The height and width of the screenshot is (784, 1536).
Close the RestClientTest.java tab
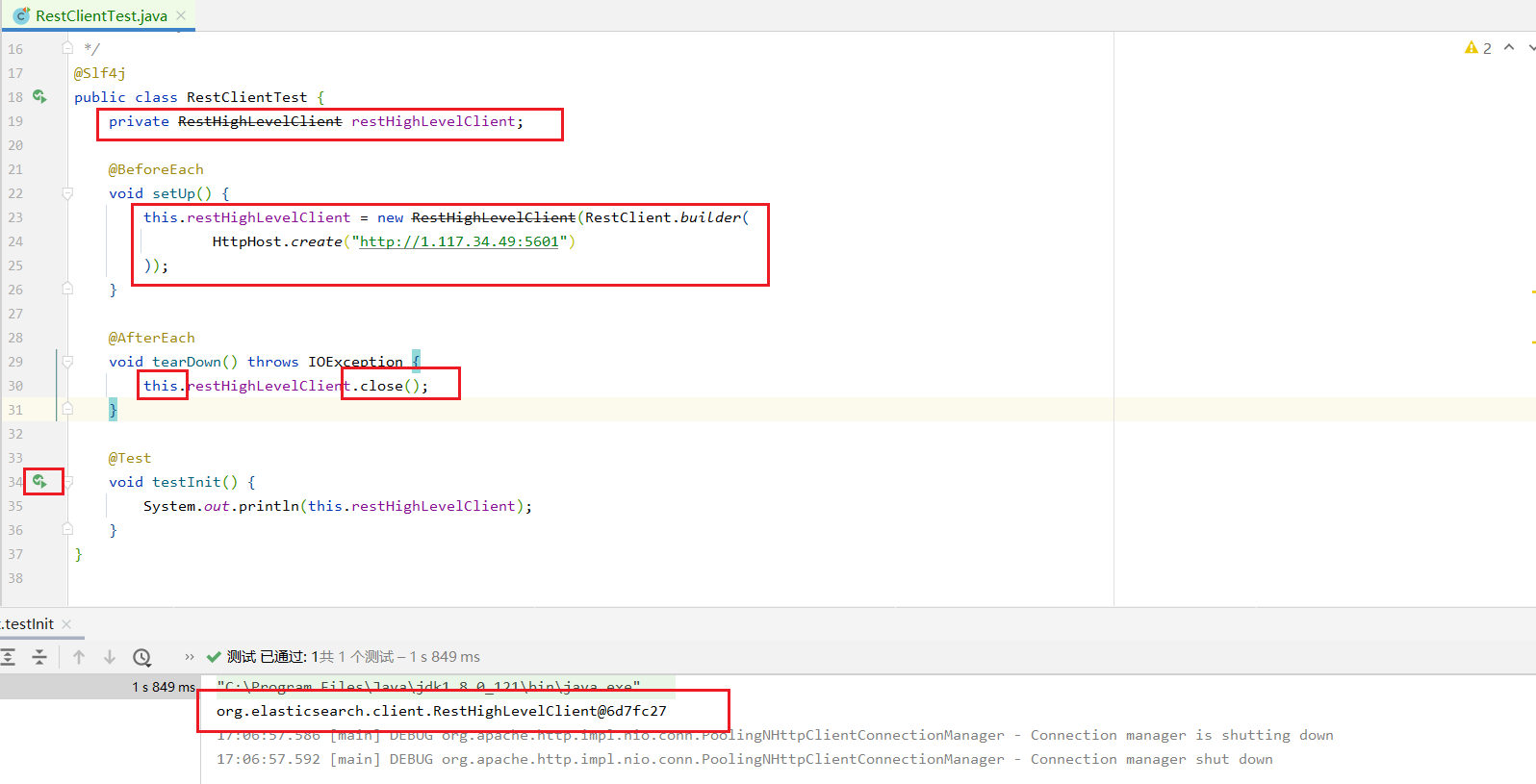[x=181, y=15]
